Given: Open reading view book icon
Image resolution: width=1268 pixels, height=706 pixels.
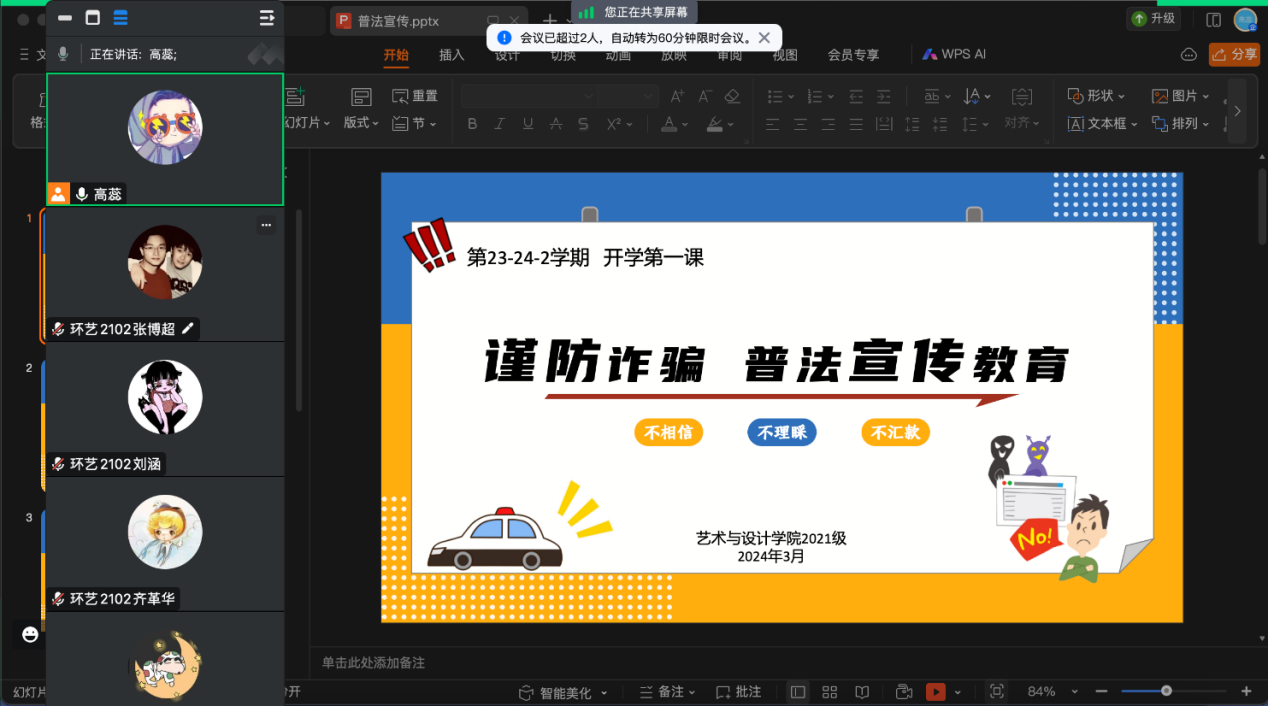Looking at the screenshot, I should point(861,692).
